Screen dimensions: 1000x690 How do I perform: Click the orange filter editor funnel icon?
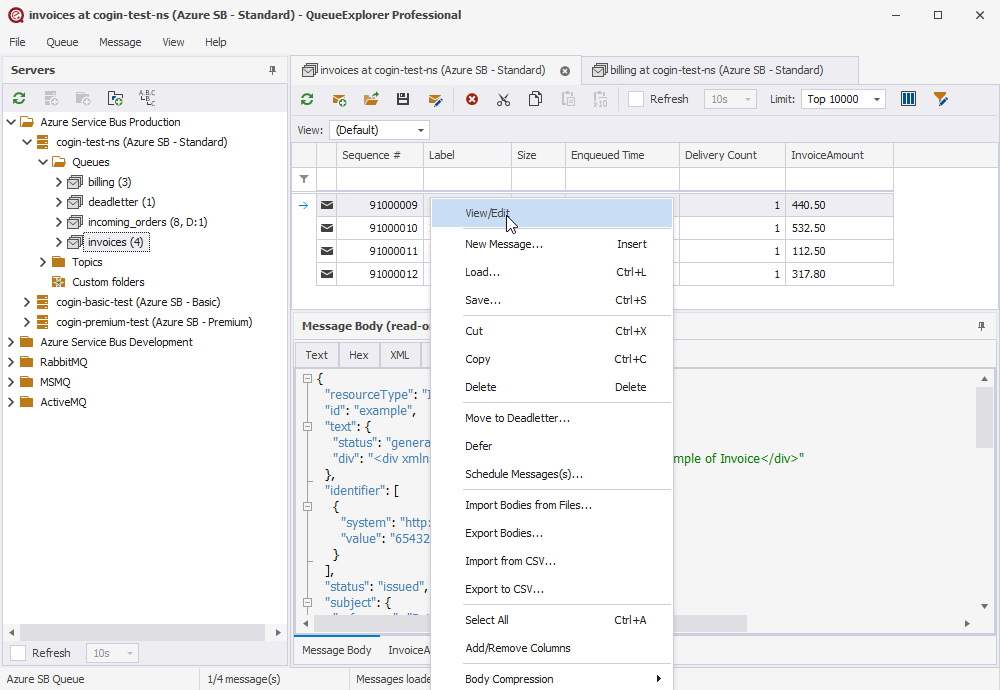pos(941,99)
